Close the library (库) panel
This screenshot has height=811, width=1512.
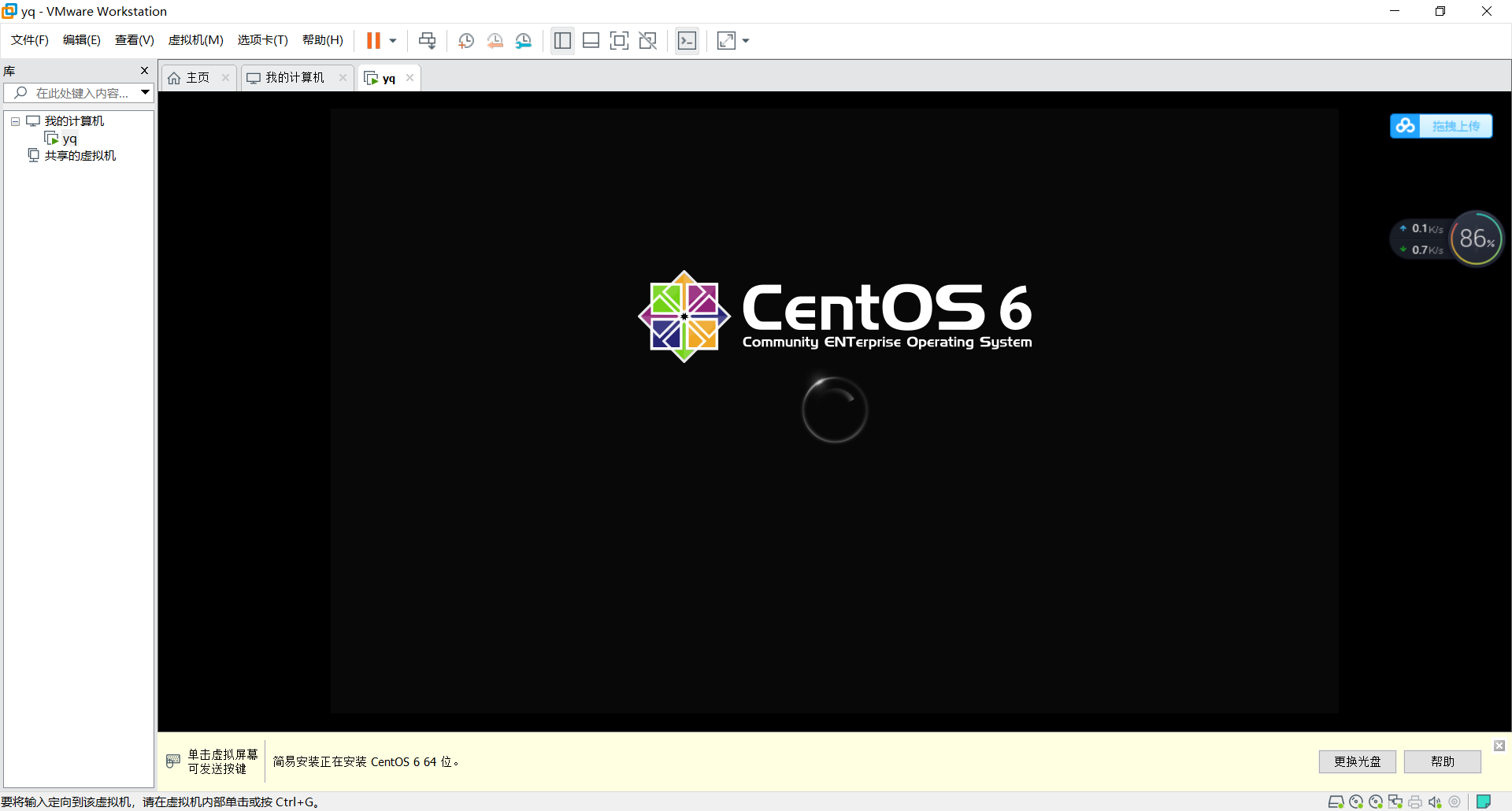click(144, 71)
